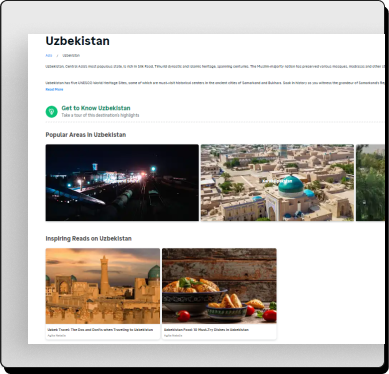Click 'Take a tour of this destination's highlights' text

pyautogui.click(x=100, y=115)
